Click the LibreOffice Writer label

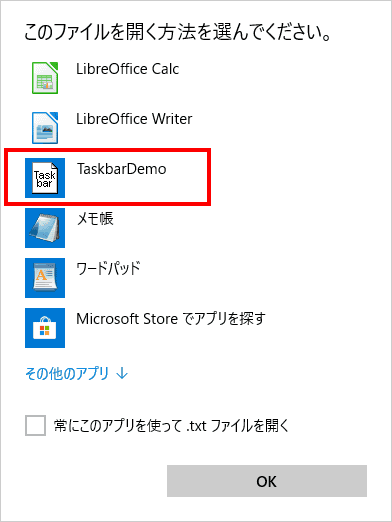pyautogui.click(x=134, y=119)
